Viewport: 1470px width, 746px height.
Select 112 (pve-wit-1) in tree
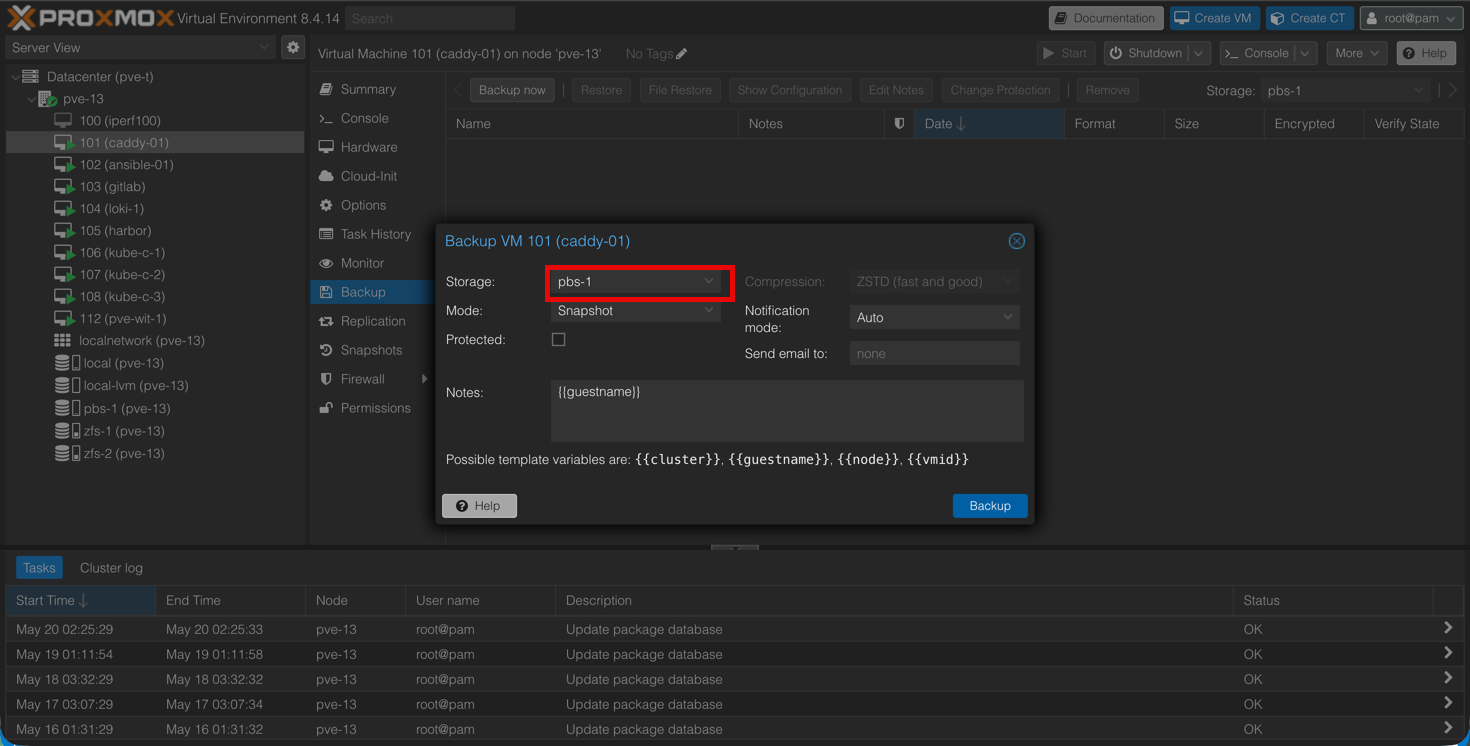122,318
